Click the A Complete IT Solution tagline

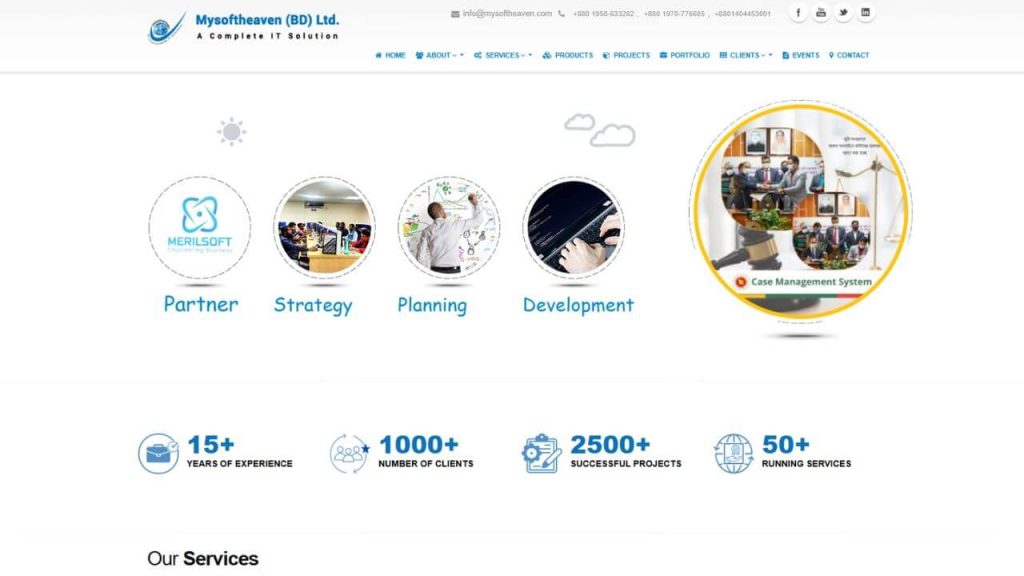(x=268, y=36)
